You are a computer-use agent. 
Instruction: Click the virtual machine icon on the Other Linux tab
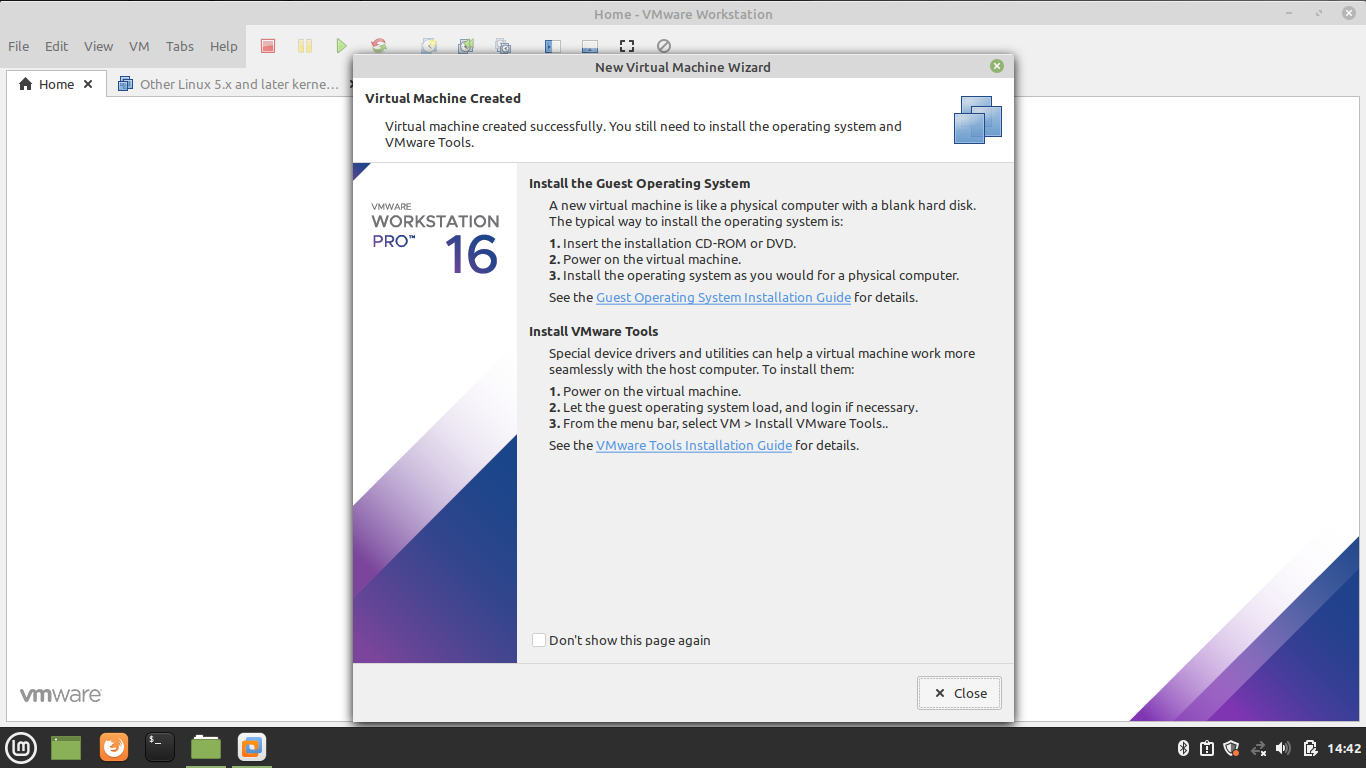pos(125,84)
